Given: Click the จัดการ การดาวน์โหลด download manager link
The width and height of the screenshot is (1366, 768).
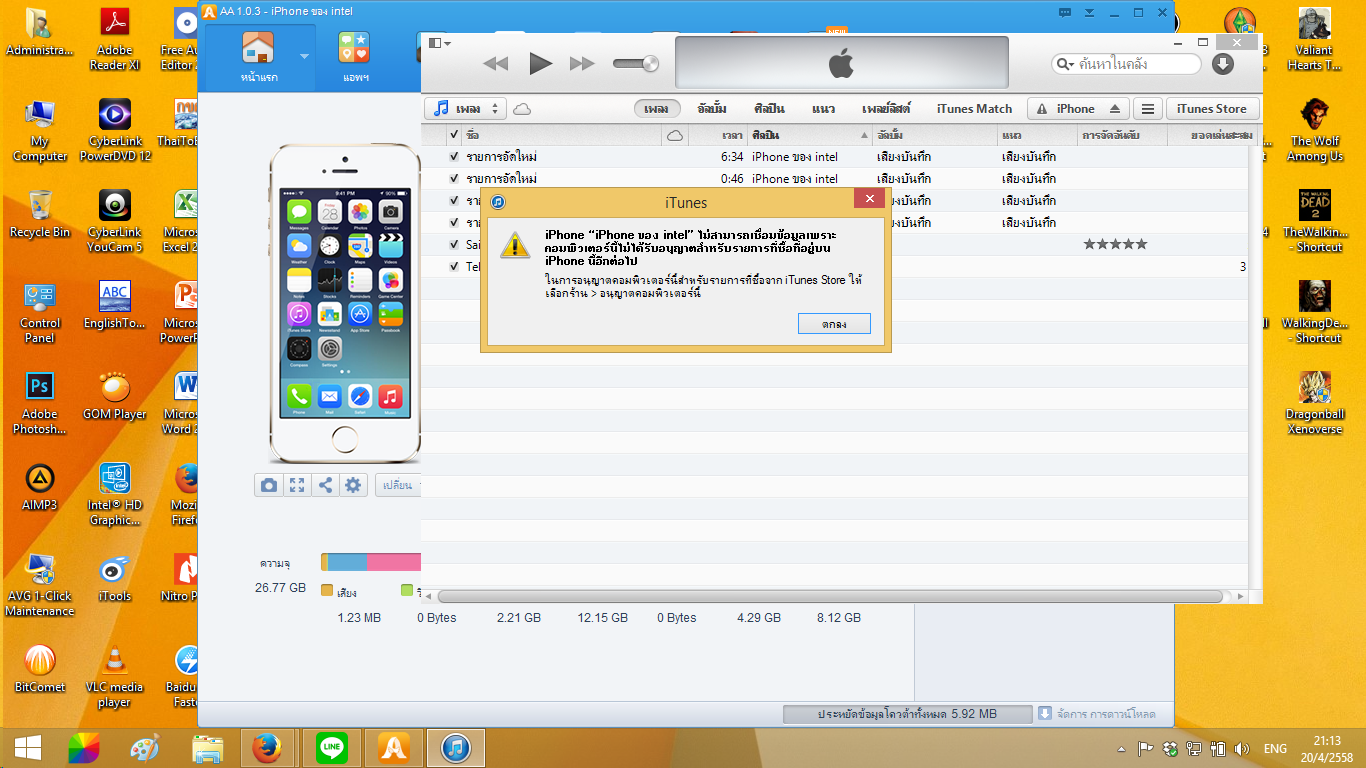Looking at the screenshot, I should pyautogui.click(x=1097, y=714).
